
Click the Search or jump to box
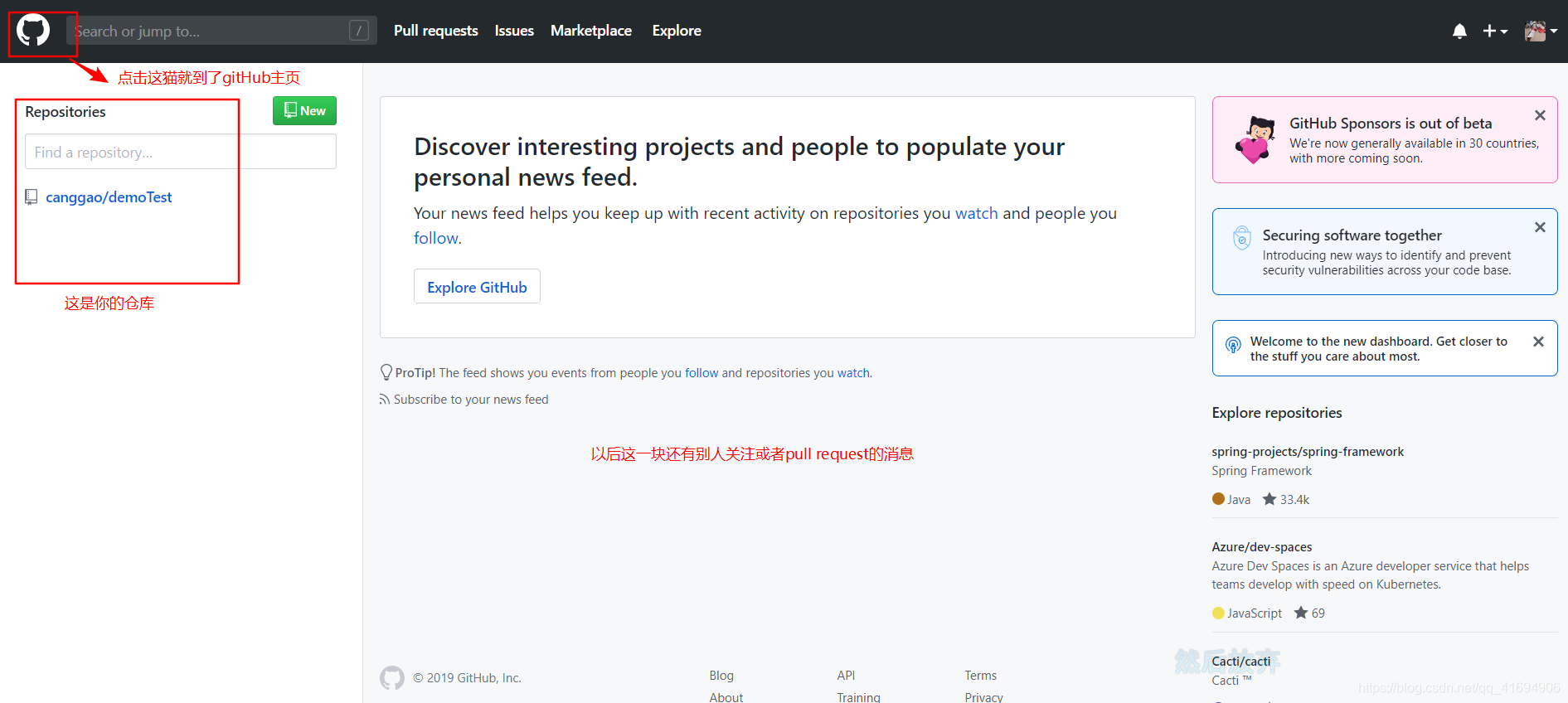[x=221, y=31]
